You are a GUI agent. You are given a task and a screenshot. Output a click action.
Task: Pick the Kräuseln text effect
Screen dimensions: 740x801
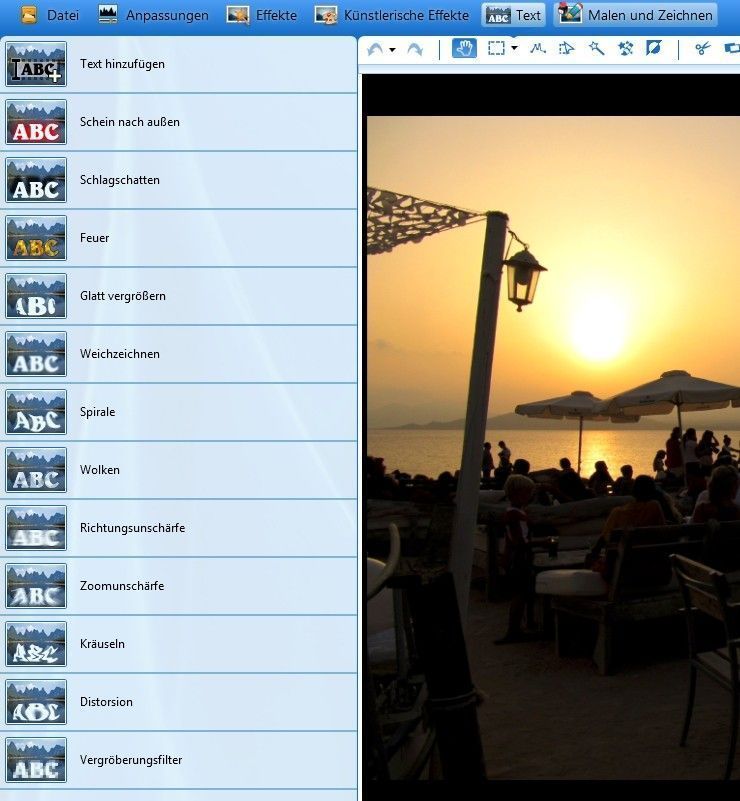(102, 644)
